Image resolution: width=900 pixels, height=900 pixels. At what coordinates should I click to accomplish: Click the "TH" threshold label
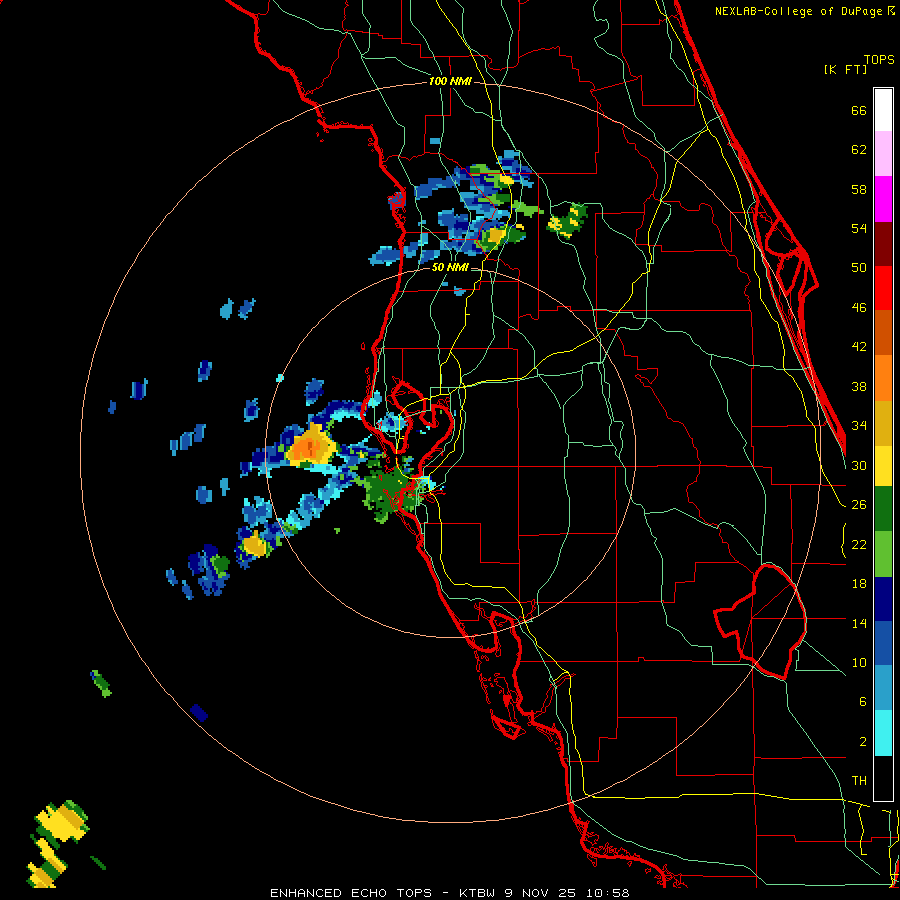(859, 781)
